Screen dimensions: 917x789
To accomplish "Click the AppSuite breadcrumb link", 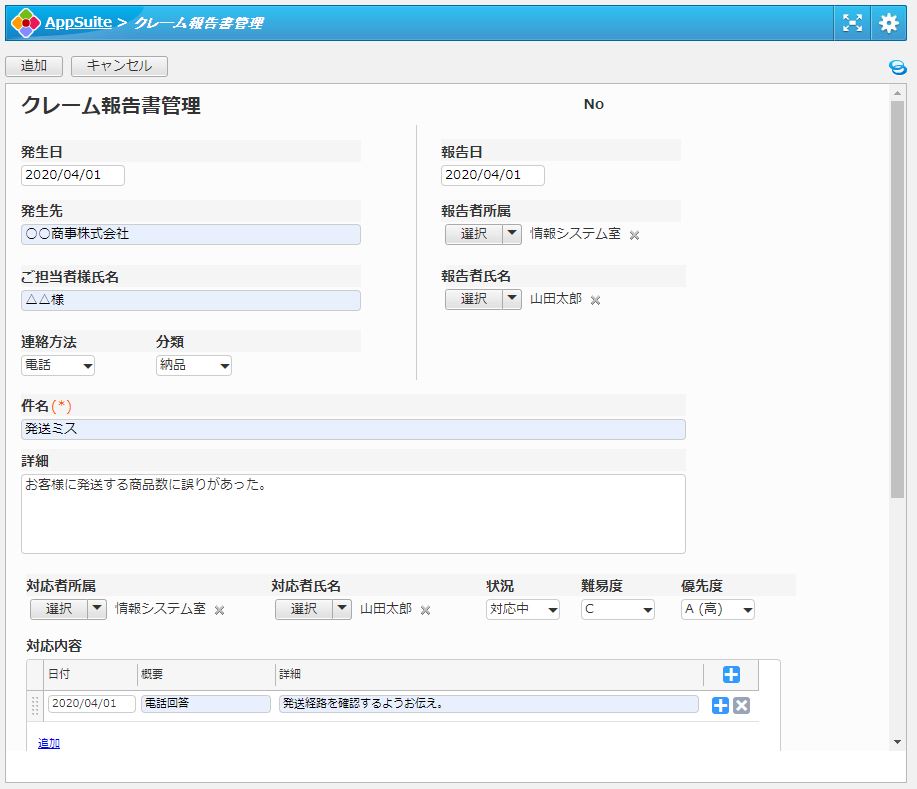I will (x=78, y=22).
